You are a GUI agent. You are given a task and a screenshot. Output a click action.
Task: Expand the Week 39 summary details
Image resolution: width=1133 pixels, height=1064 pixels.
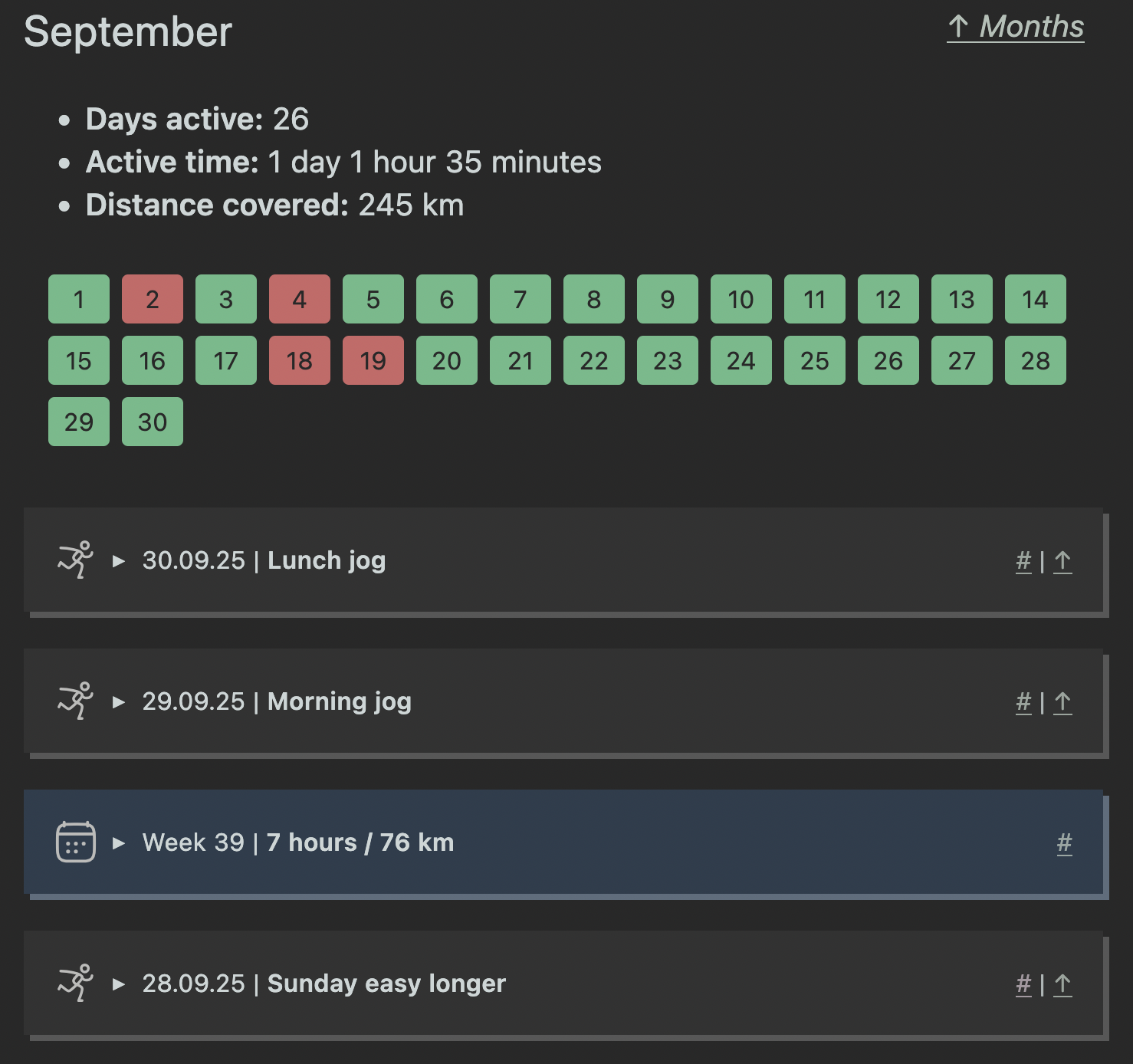119,843
